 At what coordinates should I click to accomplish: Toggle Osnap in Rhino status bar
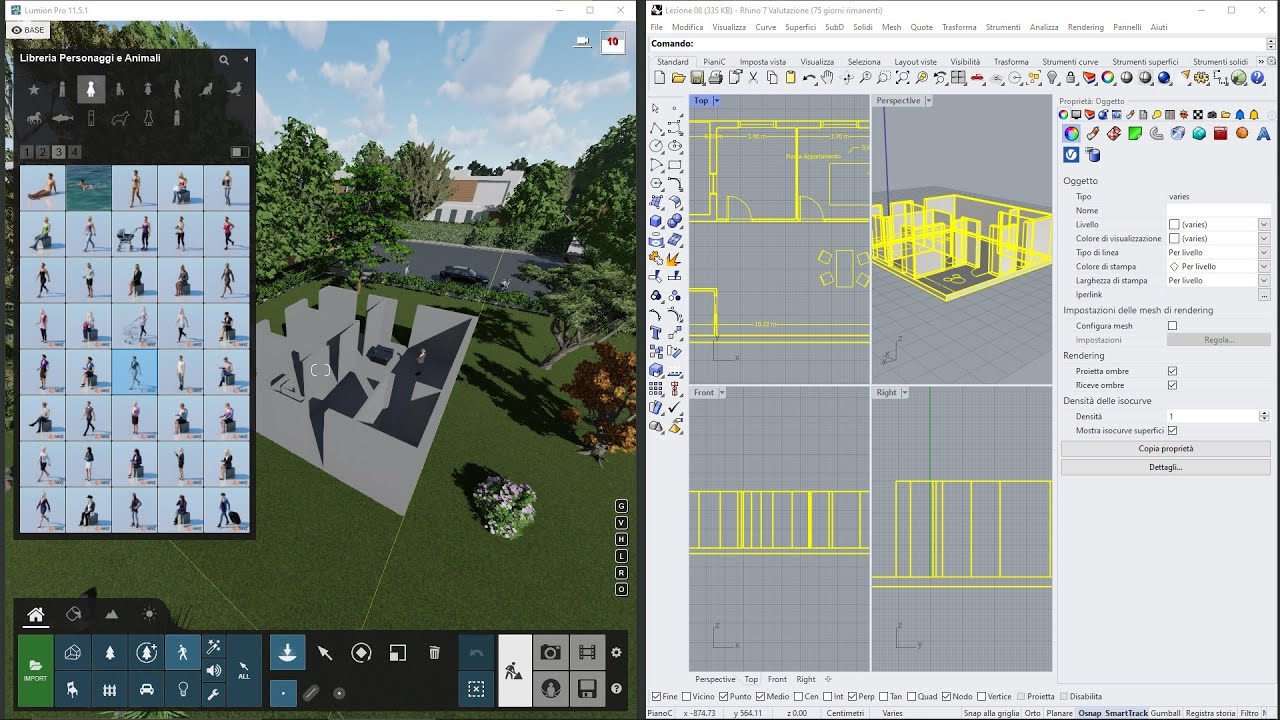click(x=1089, y=713)
